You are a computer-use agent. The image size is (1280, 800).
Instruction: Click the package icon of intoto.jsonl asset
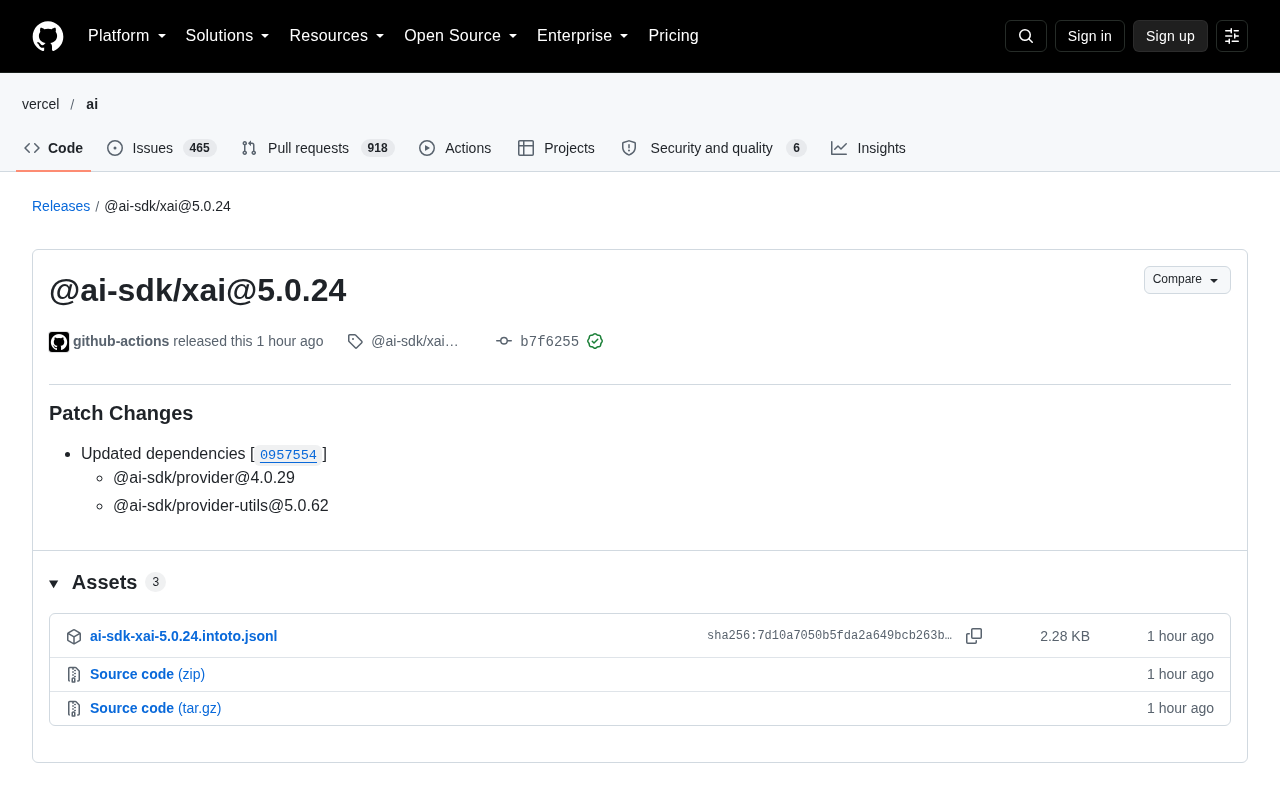(74, 637)
